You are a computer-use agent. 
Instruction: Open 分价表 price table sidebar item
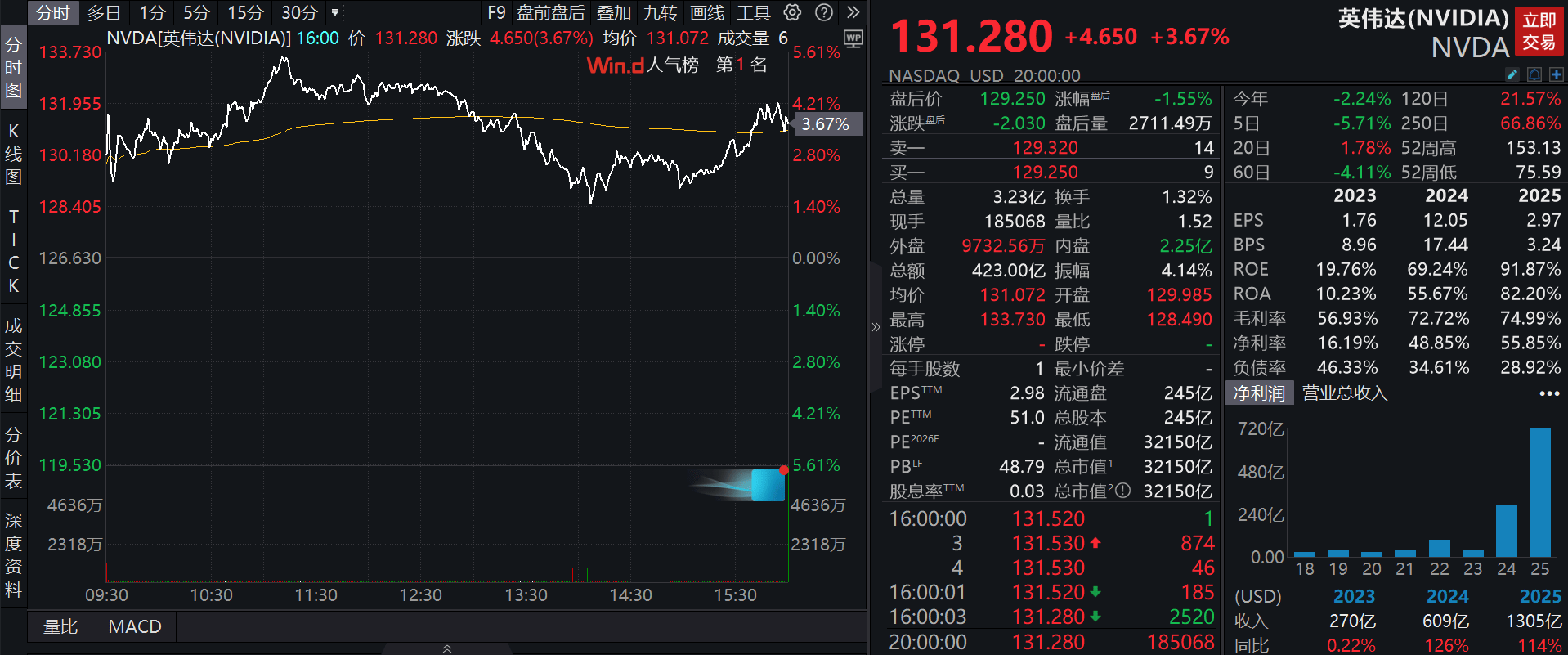[13, 457]
